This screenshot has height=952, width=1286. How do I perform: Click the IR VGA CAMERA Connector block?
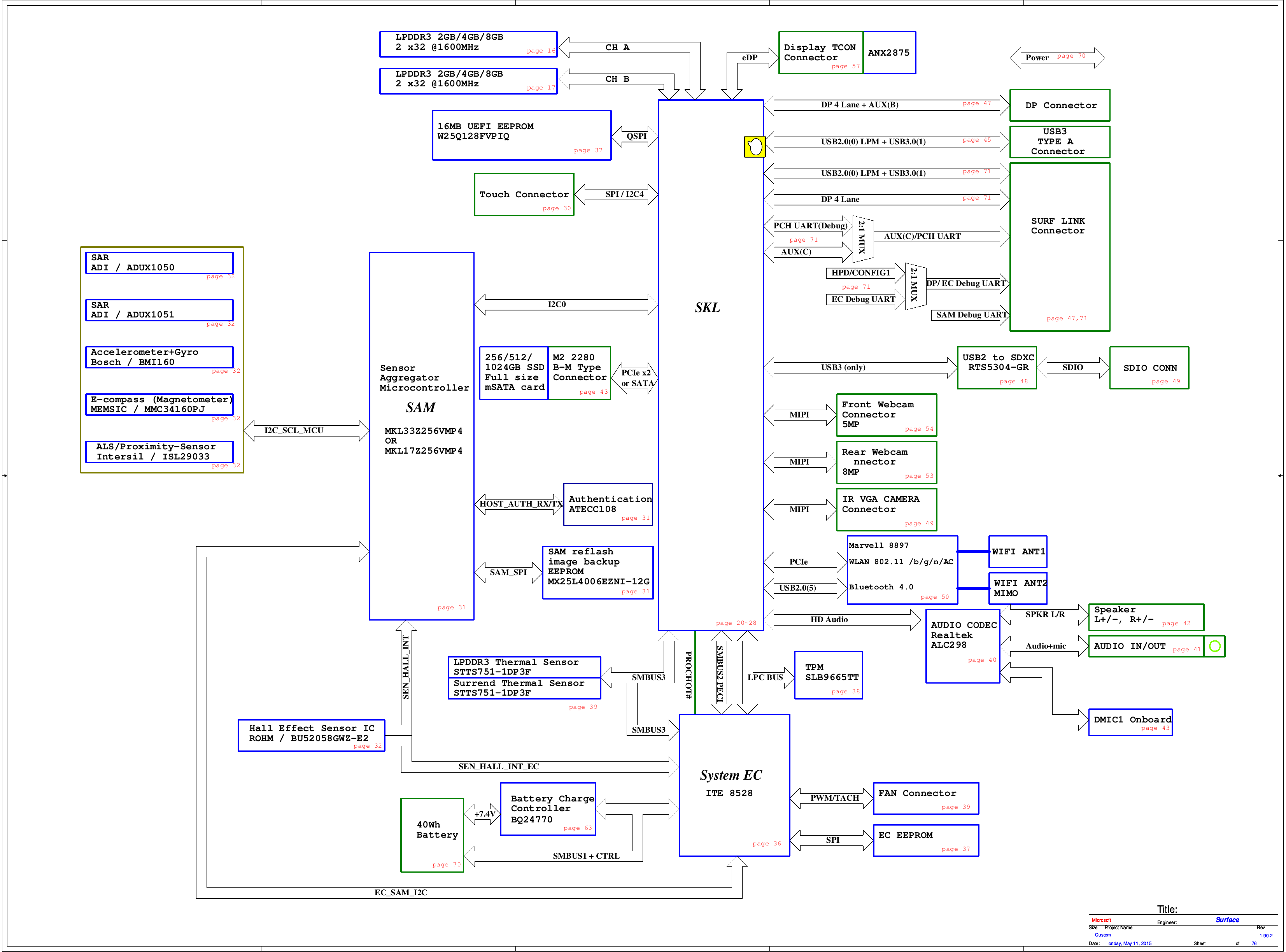pyautogui.click(x=886, y=510)
